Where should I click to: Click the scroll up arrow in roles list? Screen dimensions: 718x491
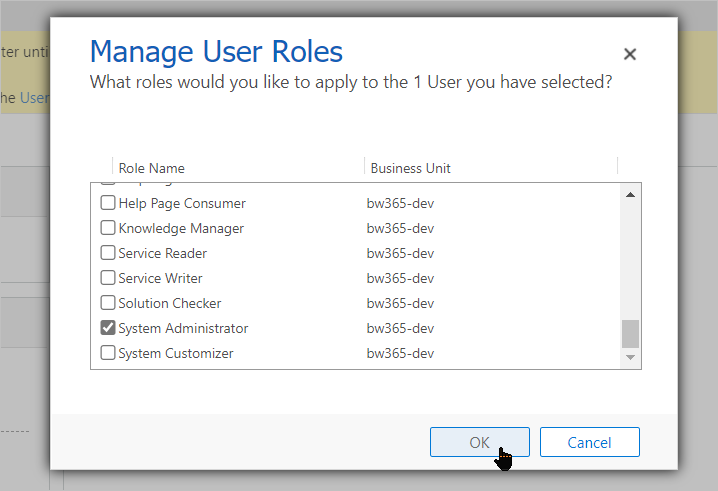[630, 194]
